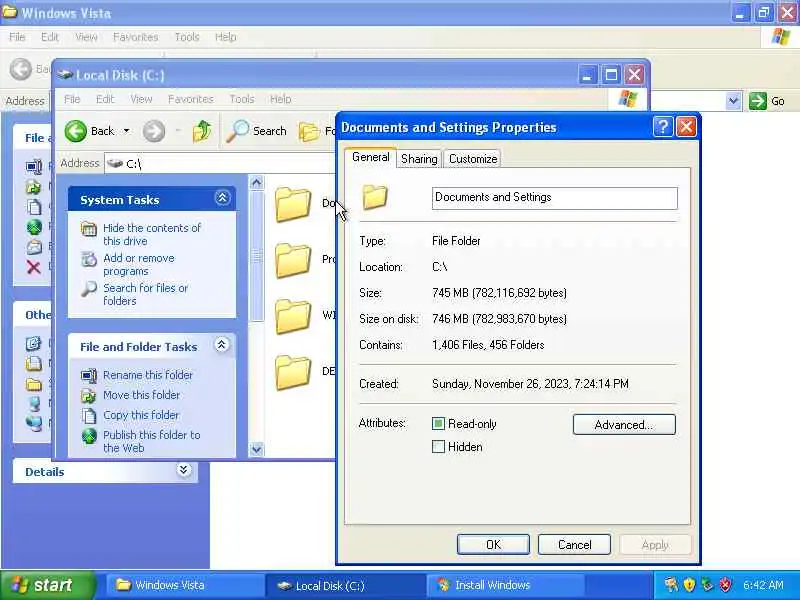This screenshot has width=800, height=600.
Task: Click the sidebar scroll down arrow
Action: (257, 449)
